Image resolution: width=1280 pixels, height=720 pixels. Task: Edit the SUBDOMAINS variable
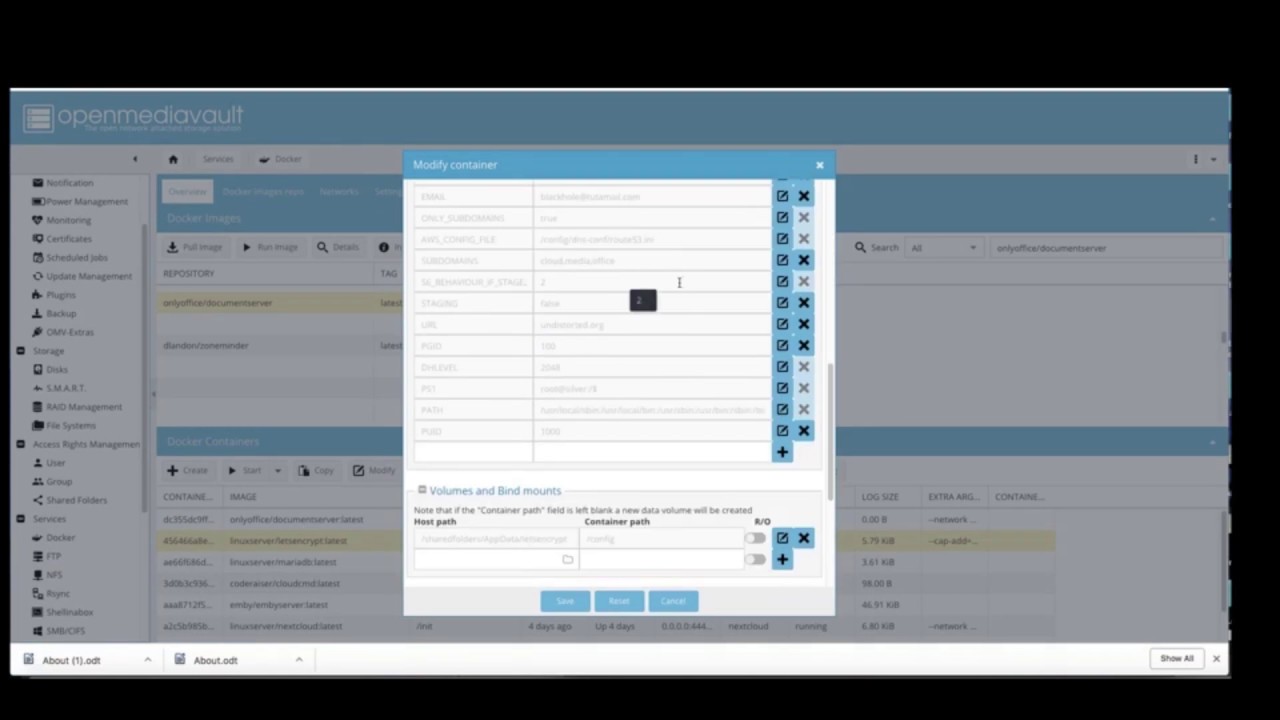tap(782, 260)
